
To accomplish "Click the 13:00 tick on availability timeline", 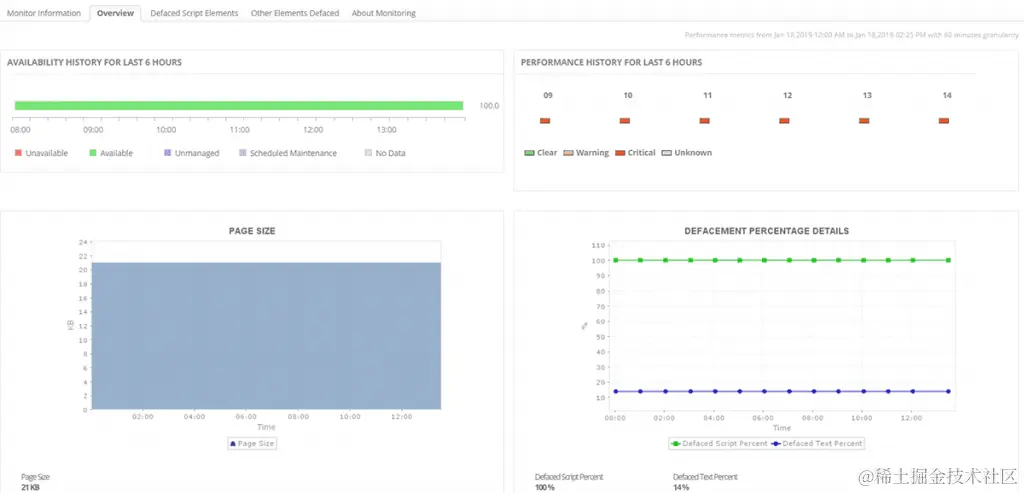I will [x=387, y=130].
